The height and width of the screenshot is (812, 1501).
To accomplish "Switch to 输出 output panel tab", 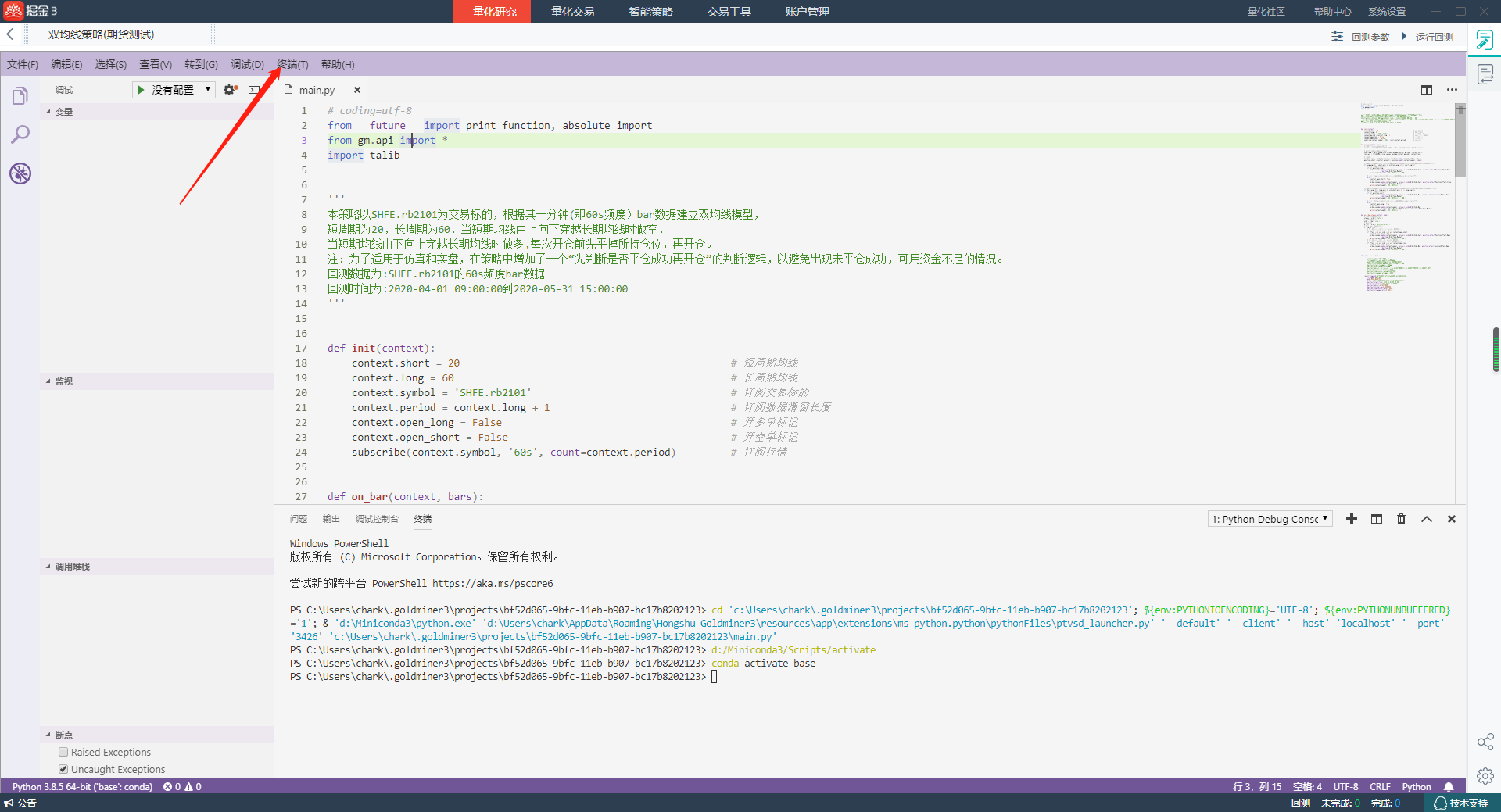I will click(331, 519).
